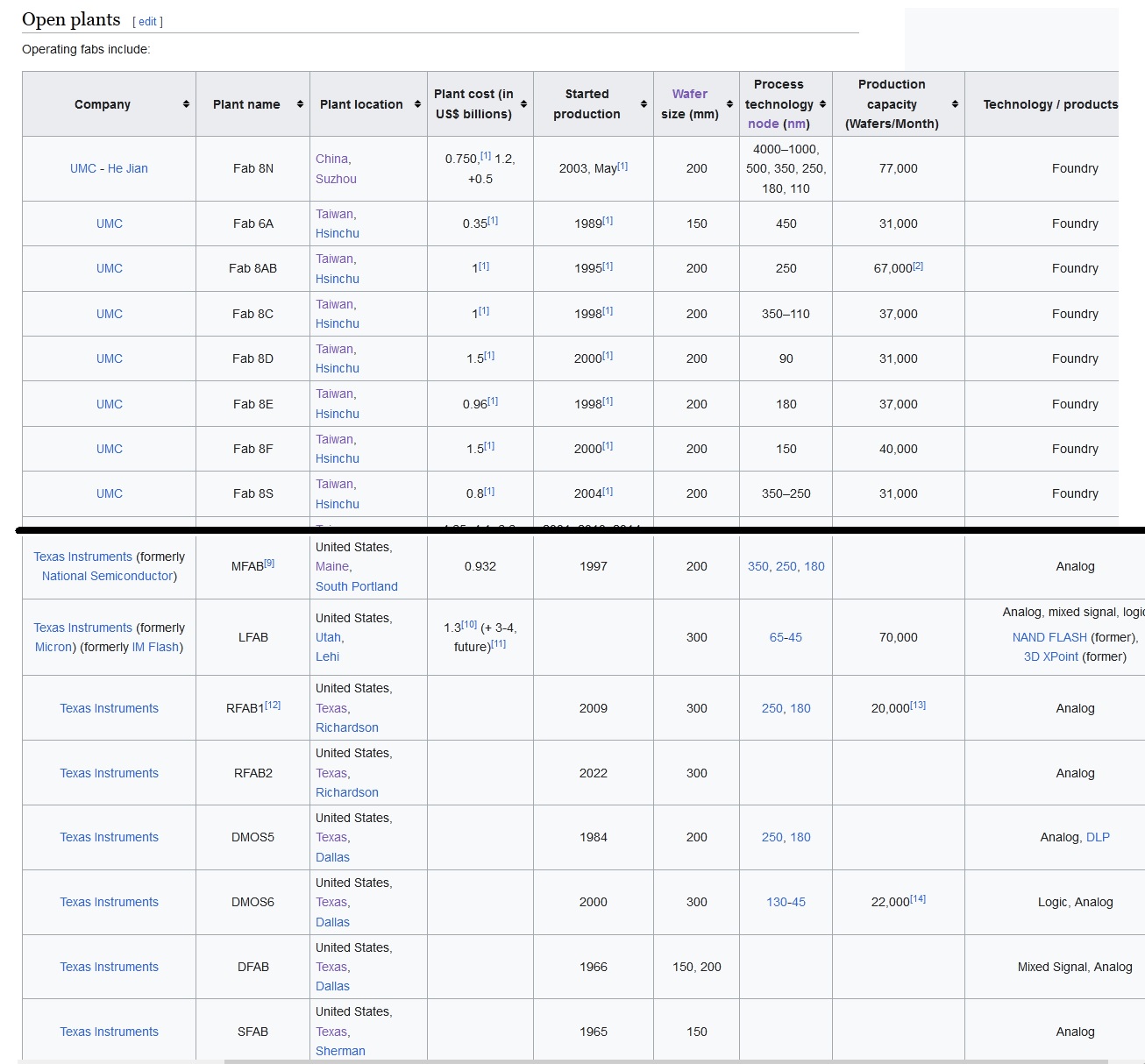Open UMC link in Fab 8S row

click(x=110, y=493)
